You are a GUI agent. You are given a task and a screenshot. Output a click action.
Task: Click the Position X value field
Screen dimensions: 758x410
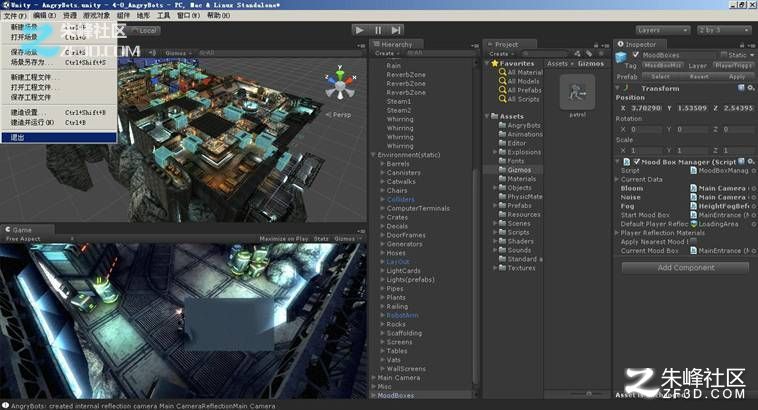pos(646,108)
